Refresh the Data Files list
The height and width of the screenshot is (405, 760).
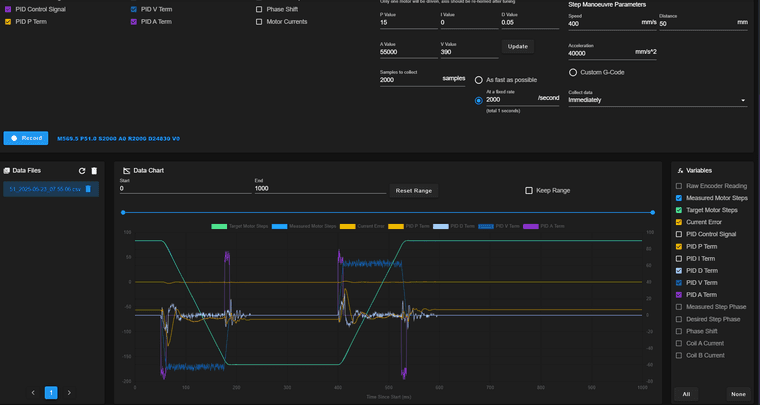[x=82, y=171]
